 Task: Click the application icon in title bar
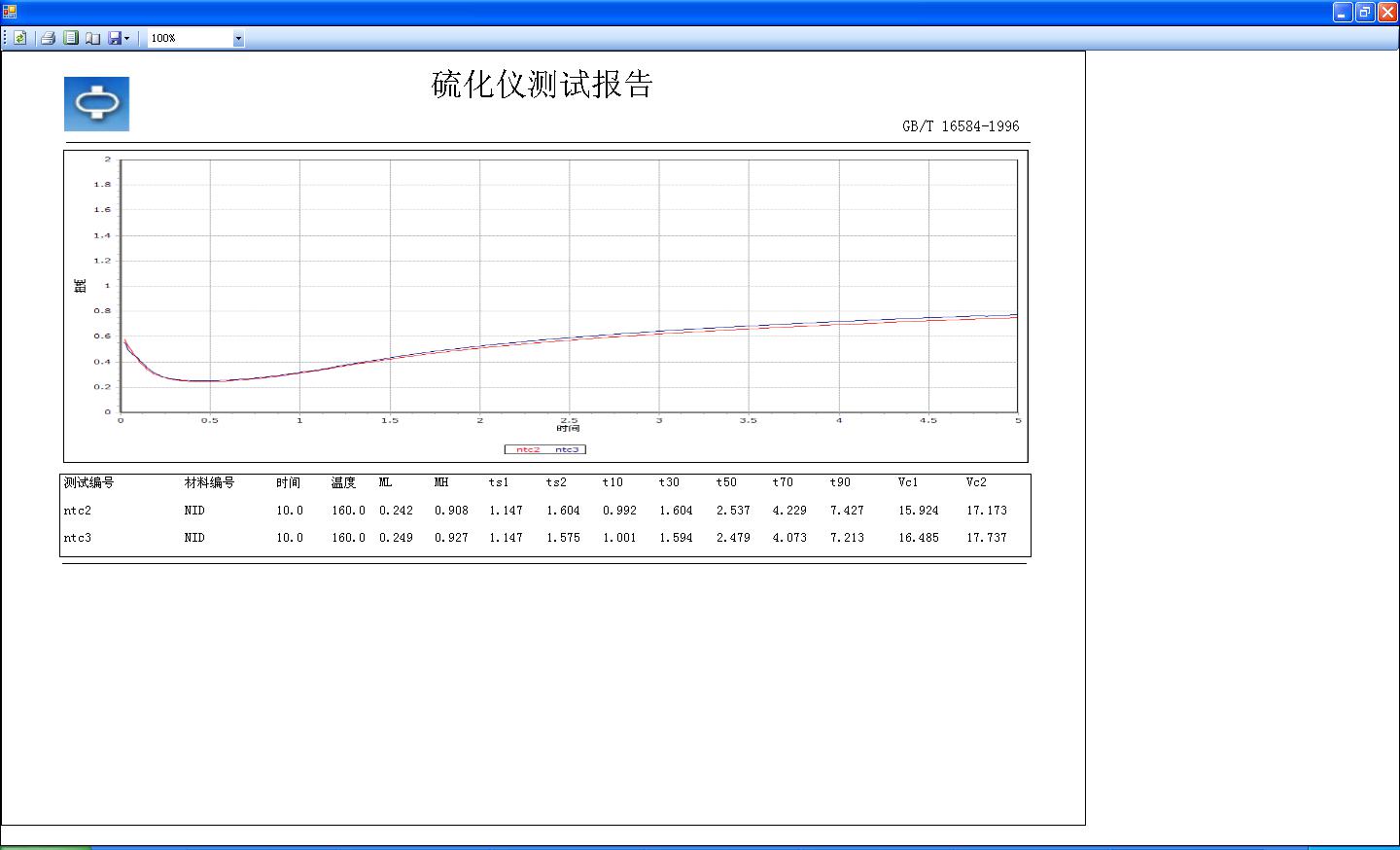[10, 12]
